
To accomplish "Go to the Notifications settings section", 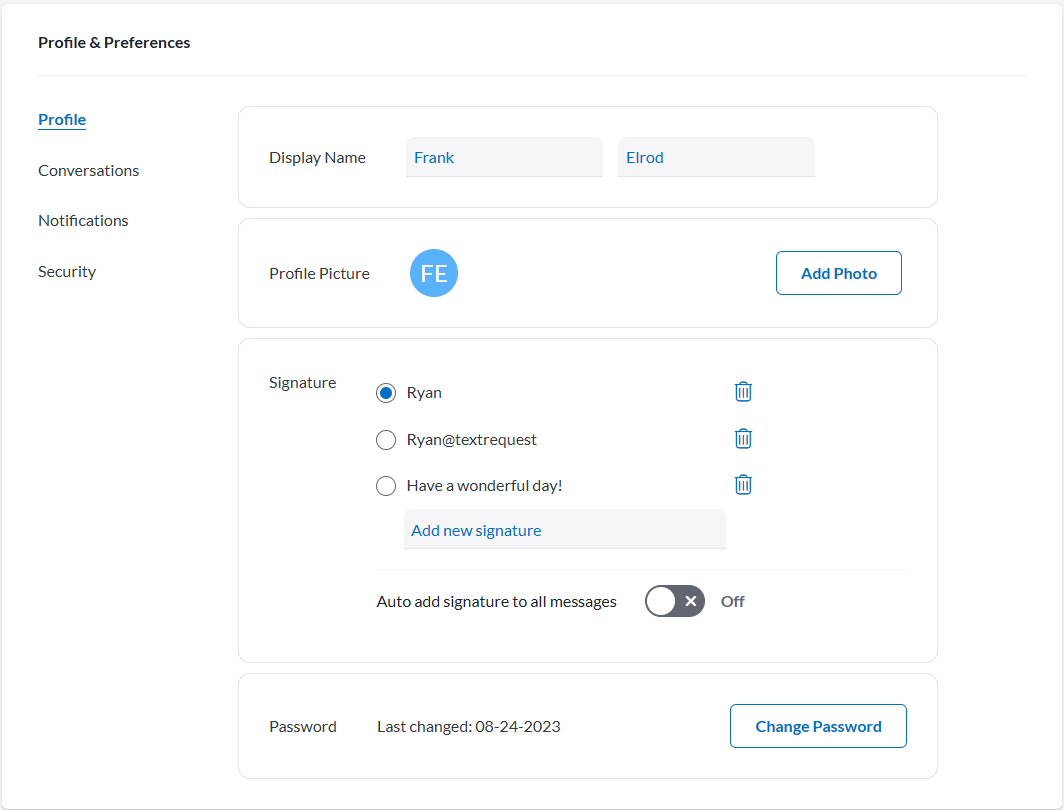I will click(83, 221).
